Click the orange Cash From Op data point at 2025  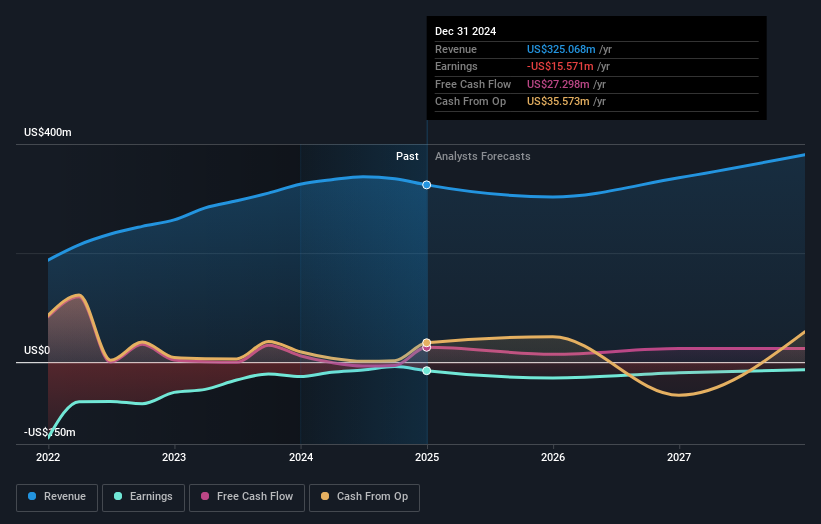click(427, 343)
